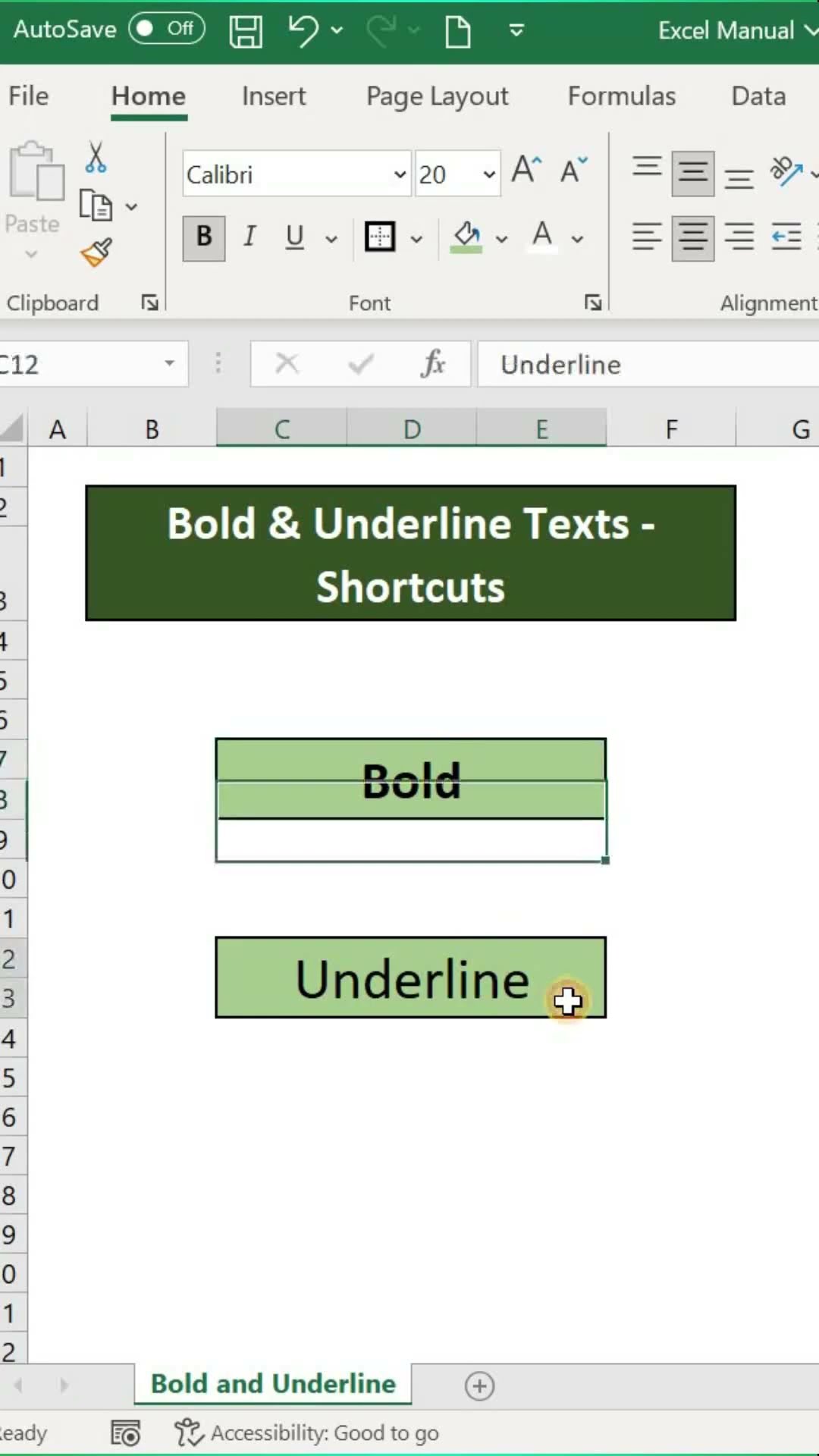This screenshot has width=819, height=1456.
Task: Click the Orientation text angle icon
Action: point(786,171)
